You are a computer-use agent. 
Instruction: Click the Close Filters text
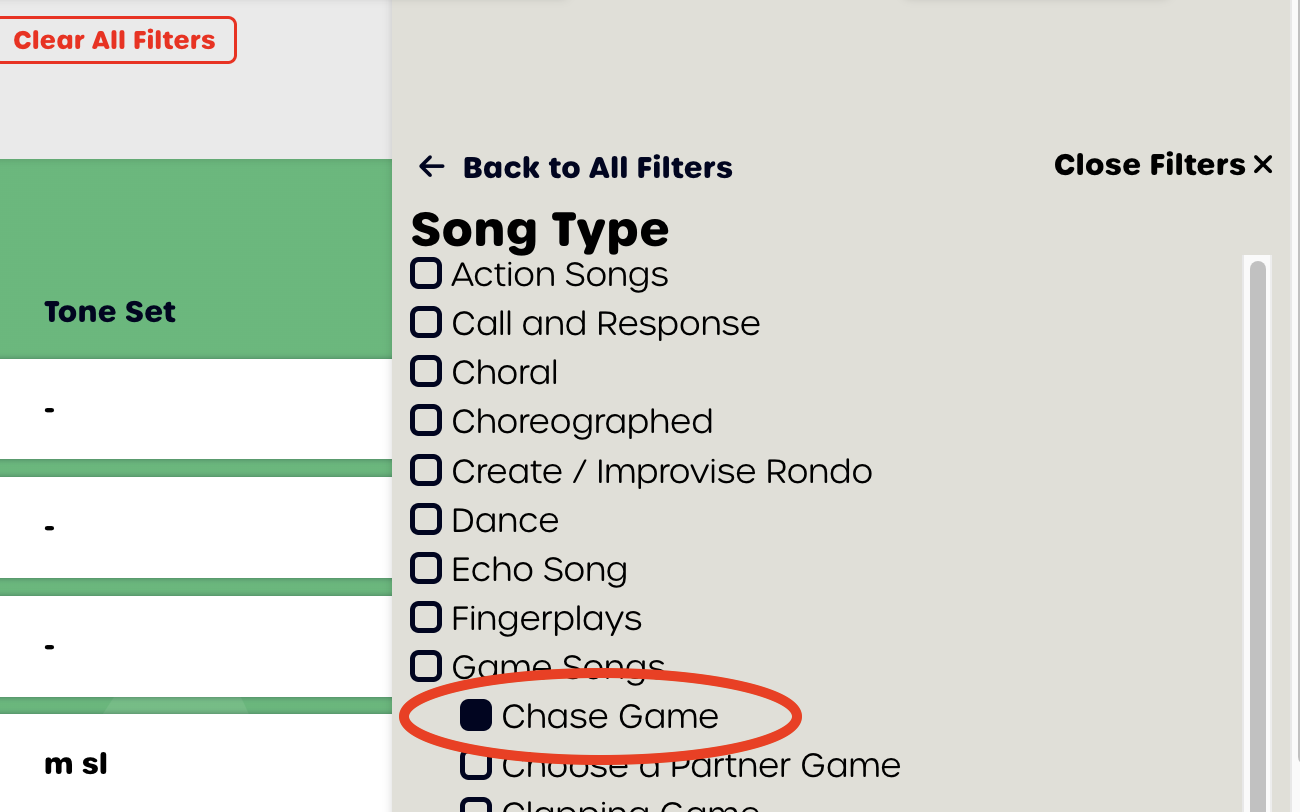pos(1149,165)
